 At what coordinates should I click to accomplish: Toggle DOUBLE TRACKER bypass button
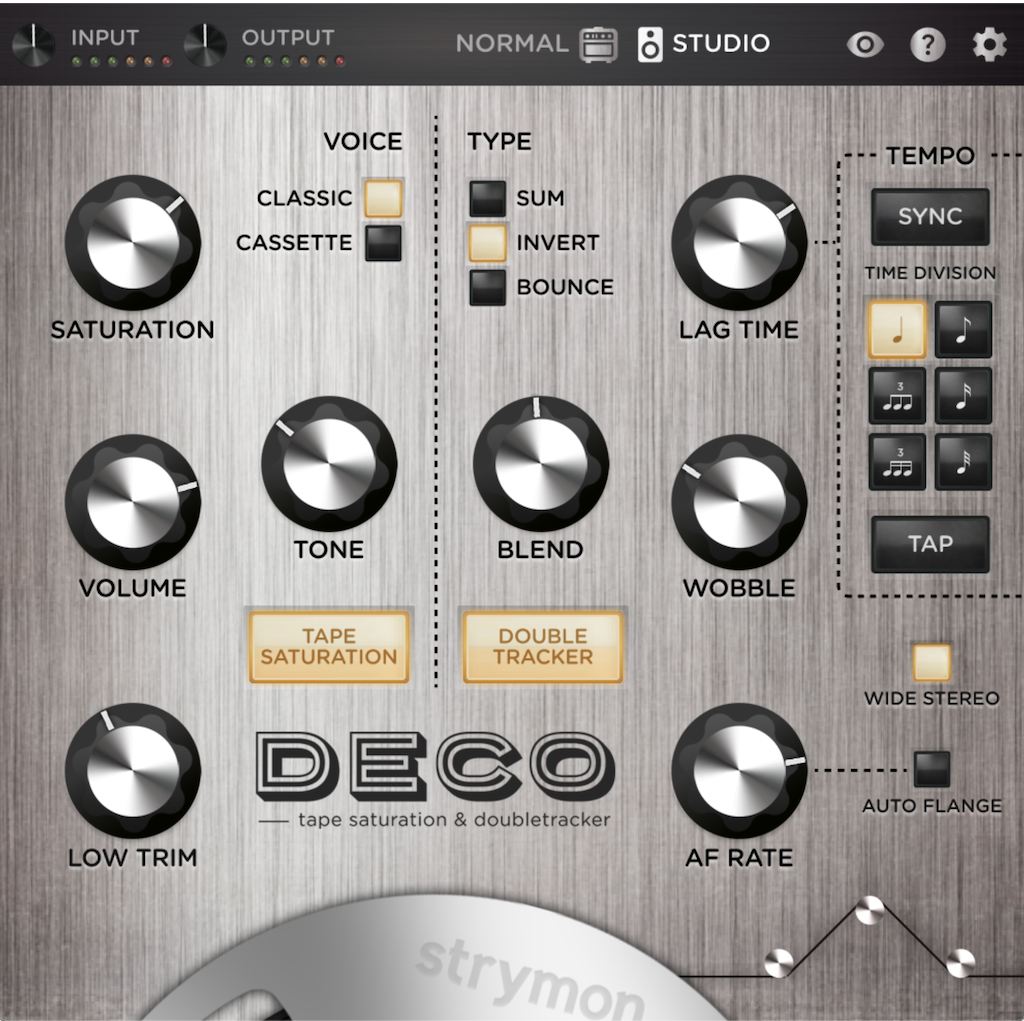543,647
